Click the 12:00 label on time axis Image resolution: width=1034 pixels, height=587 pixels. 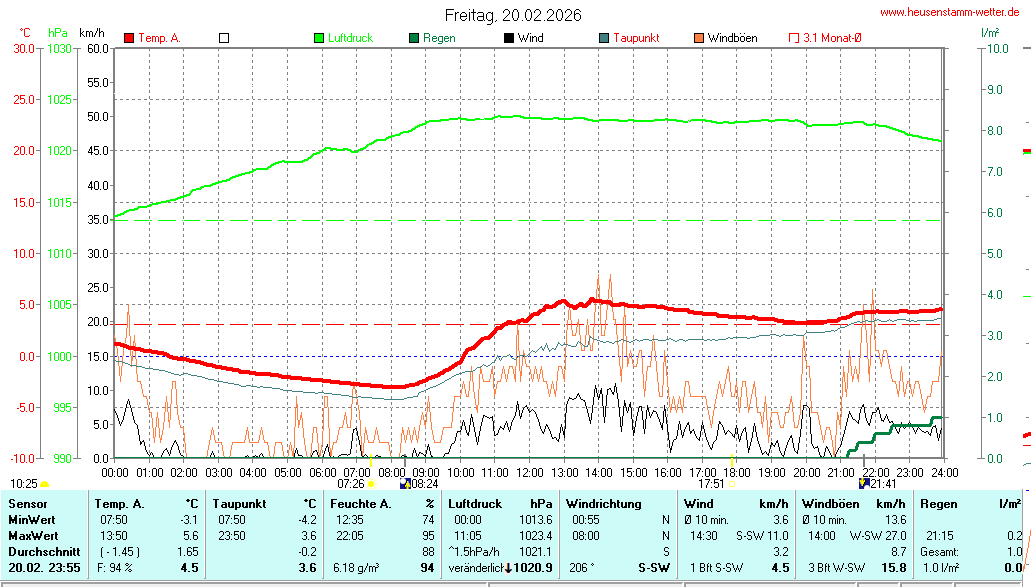tap(529, 471)
